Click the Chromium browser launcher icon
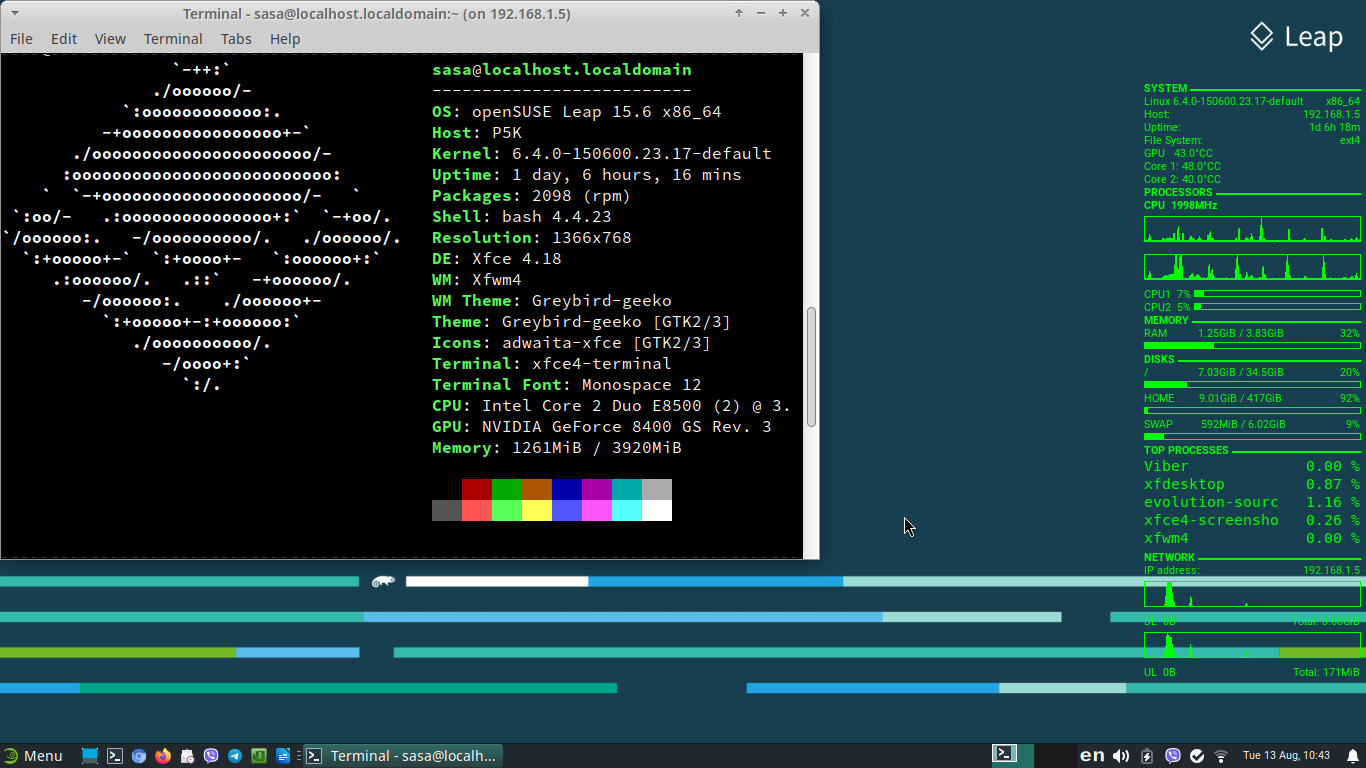The image size is (1366, 768). [139, 756]
